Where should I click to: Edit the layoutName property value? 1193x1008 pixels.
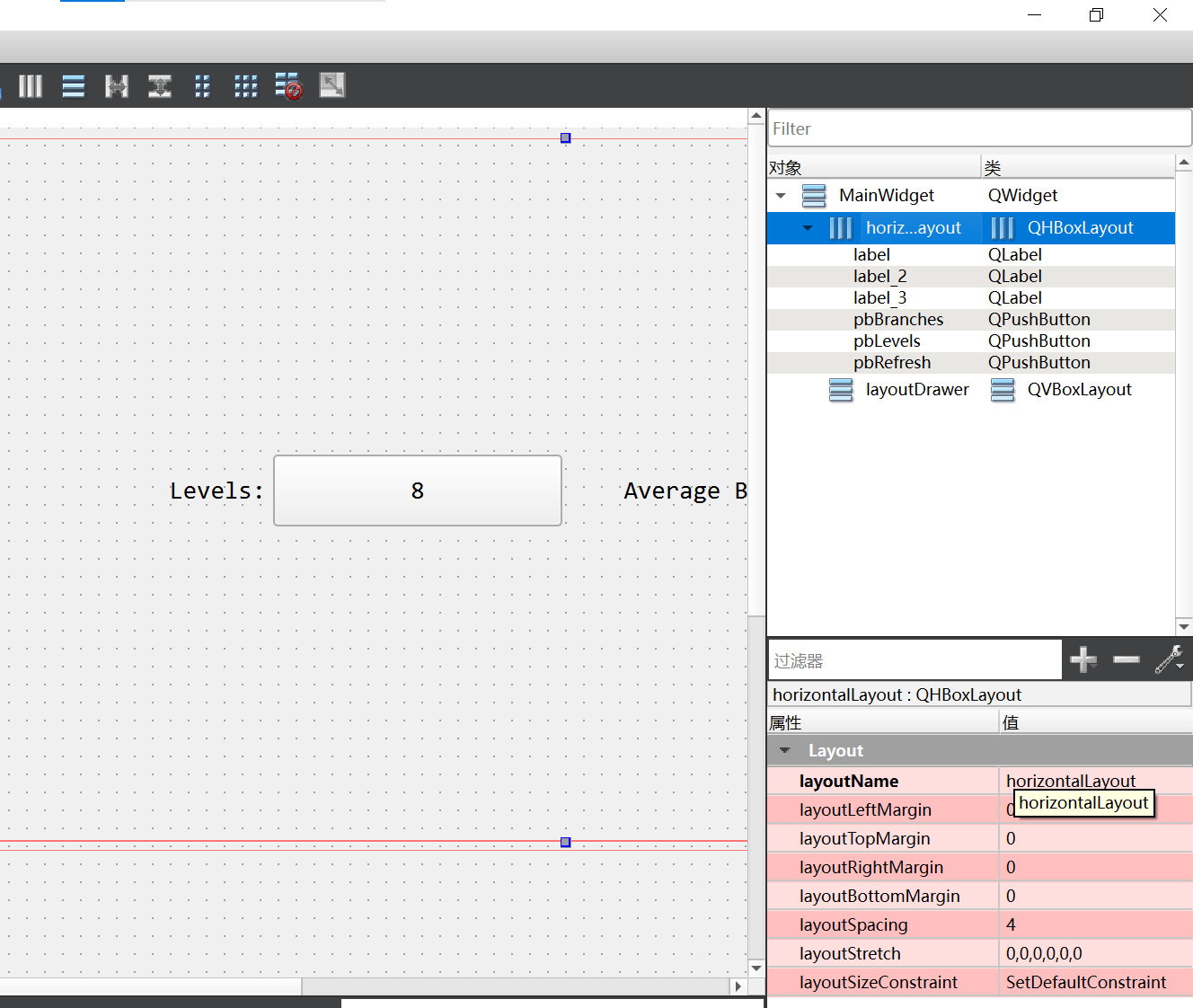[1096, 781]
